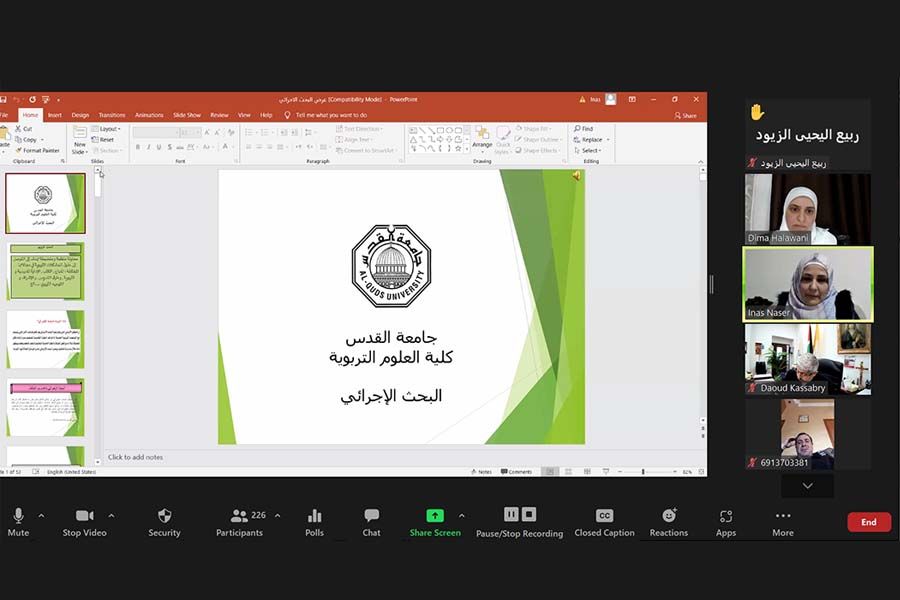Viewport: 900px width, 600px height.
Task: Expand audio options arrow next to Mute
Action: coord(41,516)
